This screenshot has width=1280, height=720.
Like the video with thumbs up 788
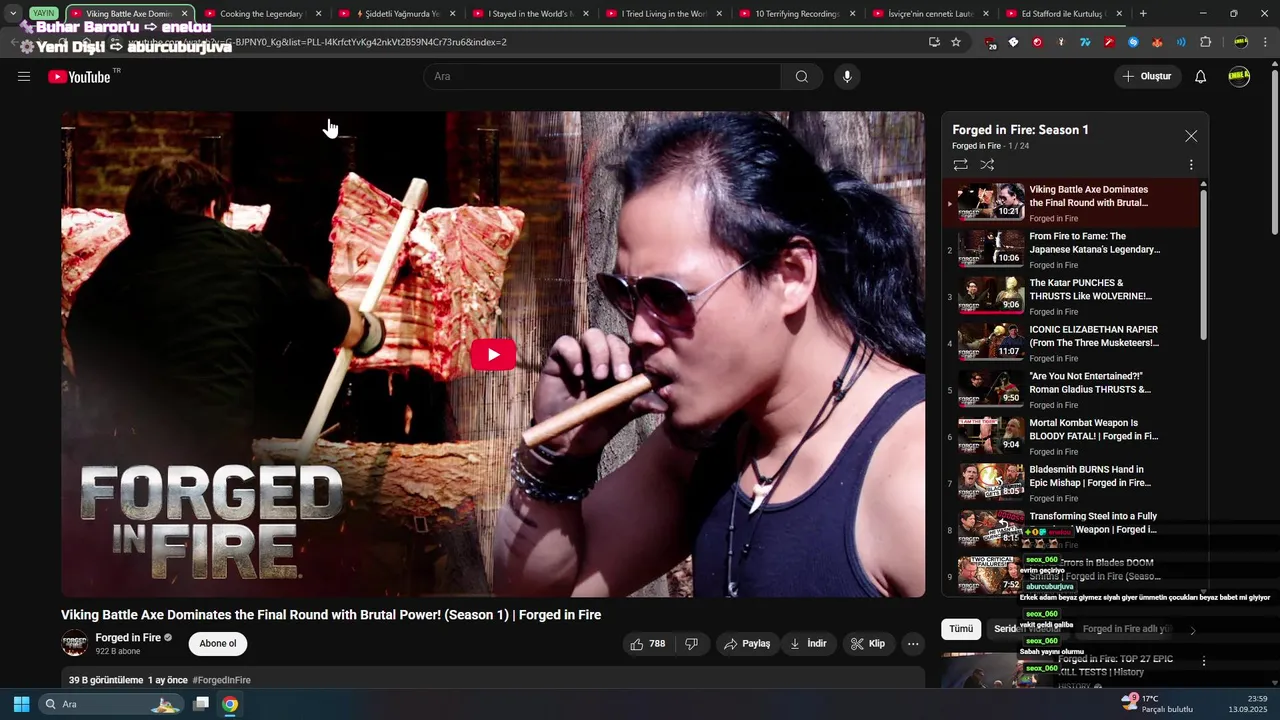pos(647,644)
